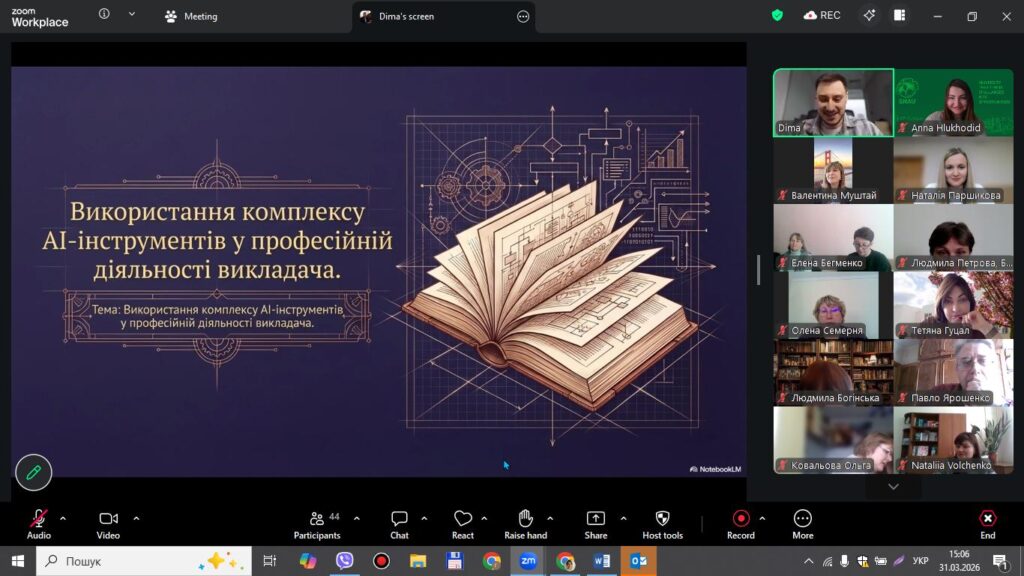Viewport: 1024px width, 576px height.
Task: Expand the Audio options chevron
Action: (63, 518)
